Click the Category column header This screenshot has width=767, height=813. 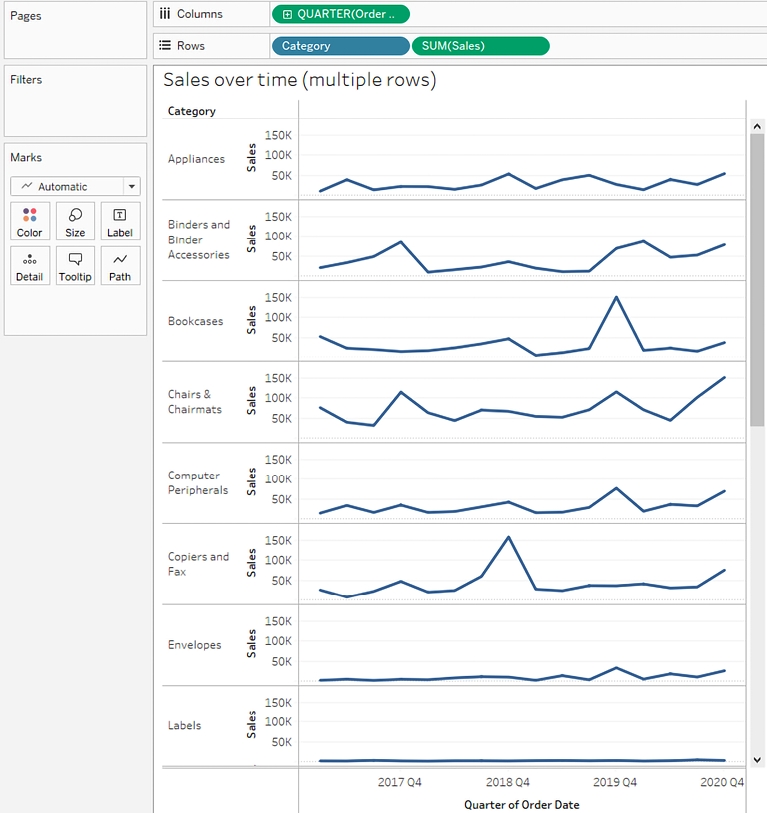coord(192,111)
